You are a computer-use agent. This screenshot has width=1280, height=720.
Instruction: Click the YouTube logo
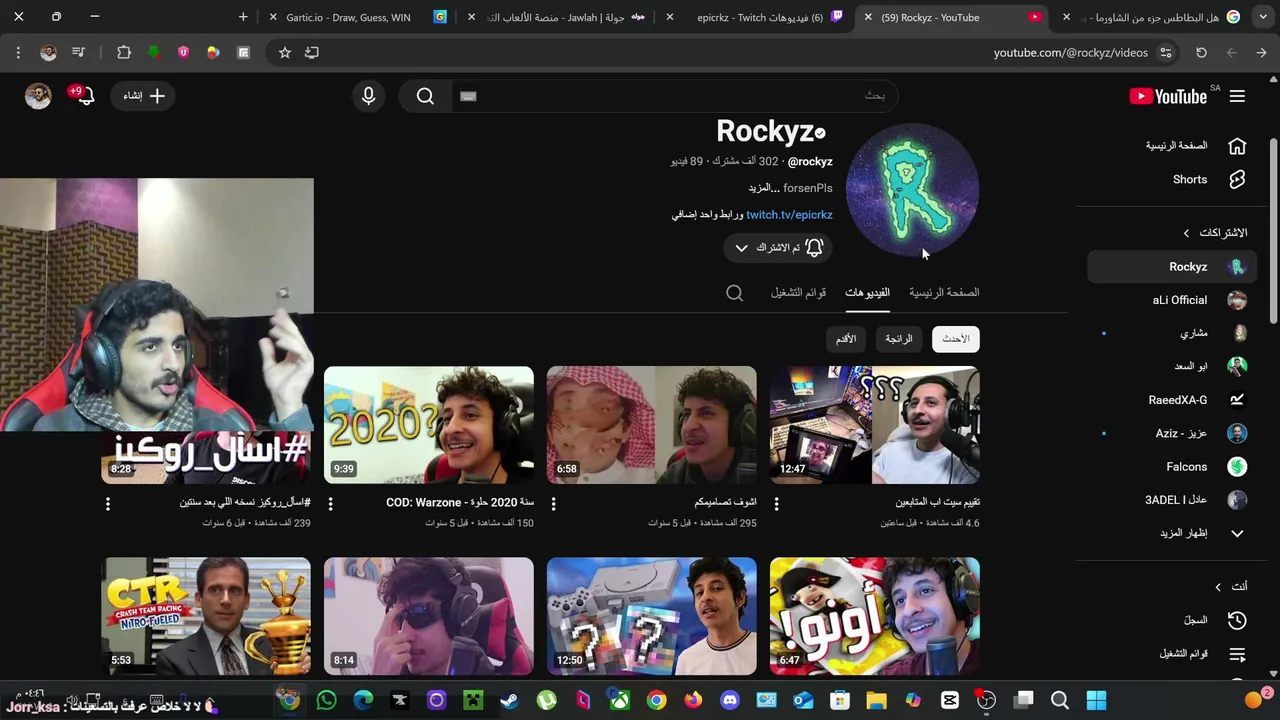[1168, 96]
